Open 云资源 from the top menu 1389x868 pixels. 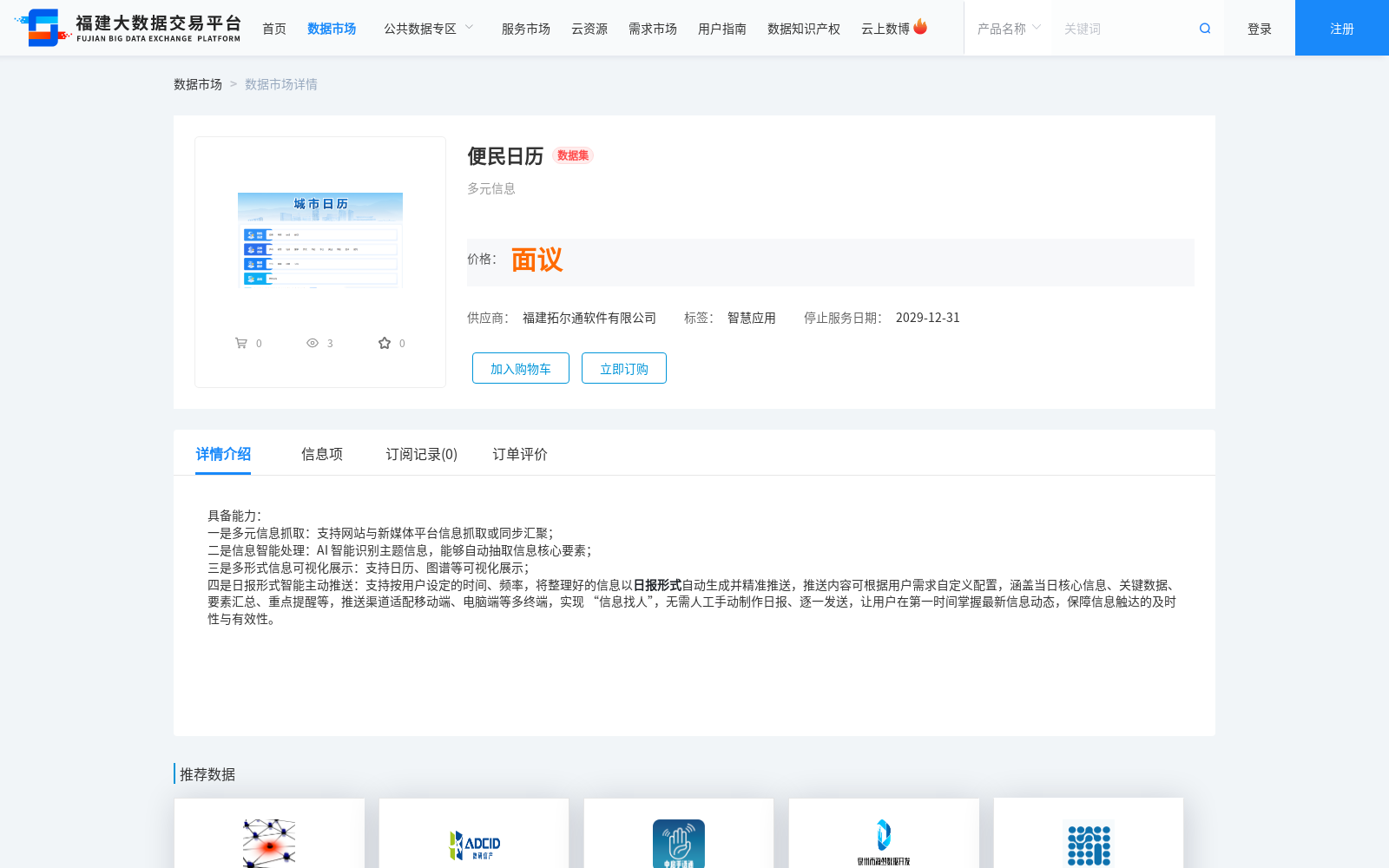[x=589, y=29]
